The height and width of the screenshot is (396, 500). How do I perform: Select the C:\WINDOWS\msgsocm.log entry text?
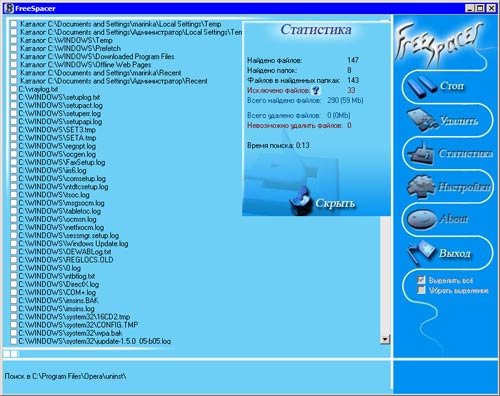click(61, 203)
